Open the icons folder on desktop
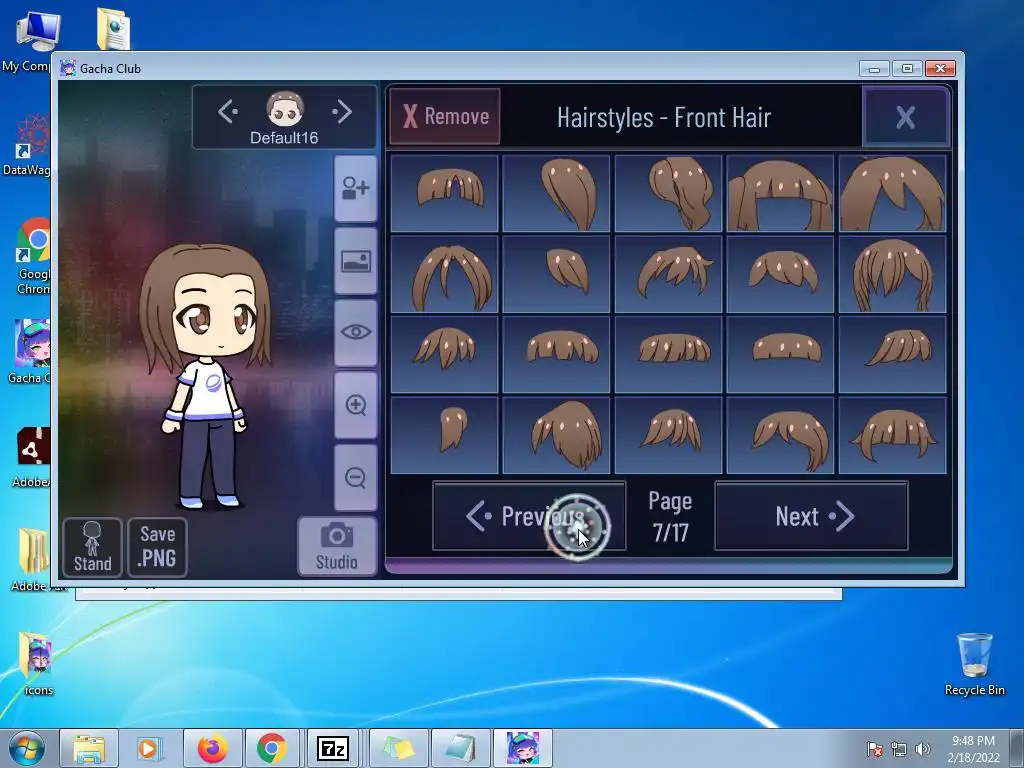This screenshot has width=1024, height=768. pos(37,664)
